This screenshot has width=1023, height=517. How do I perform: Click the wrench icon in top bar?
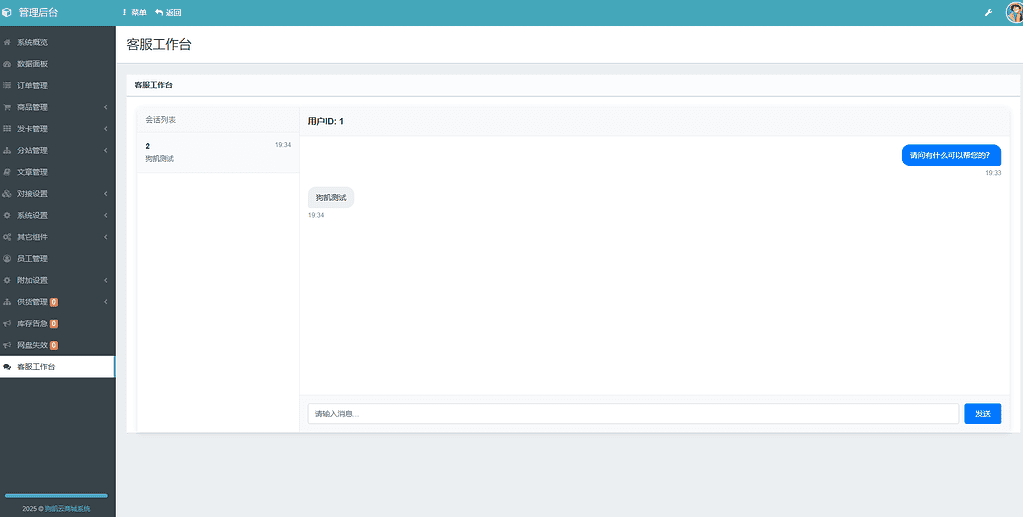pos(988,13)
